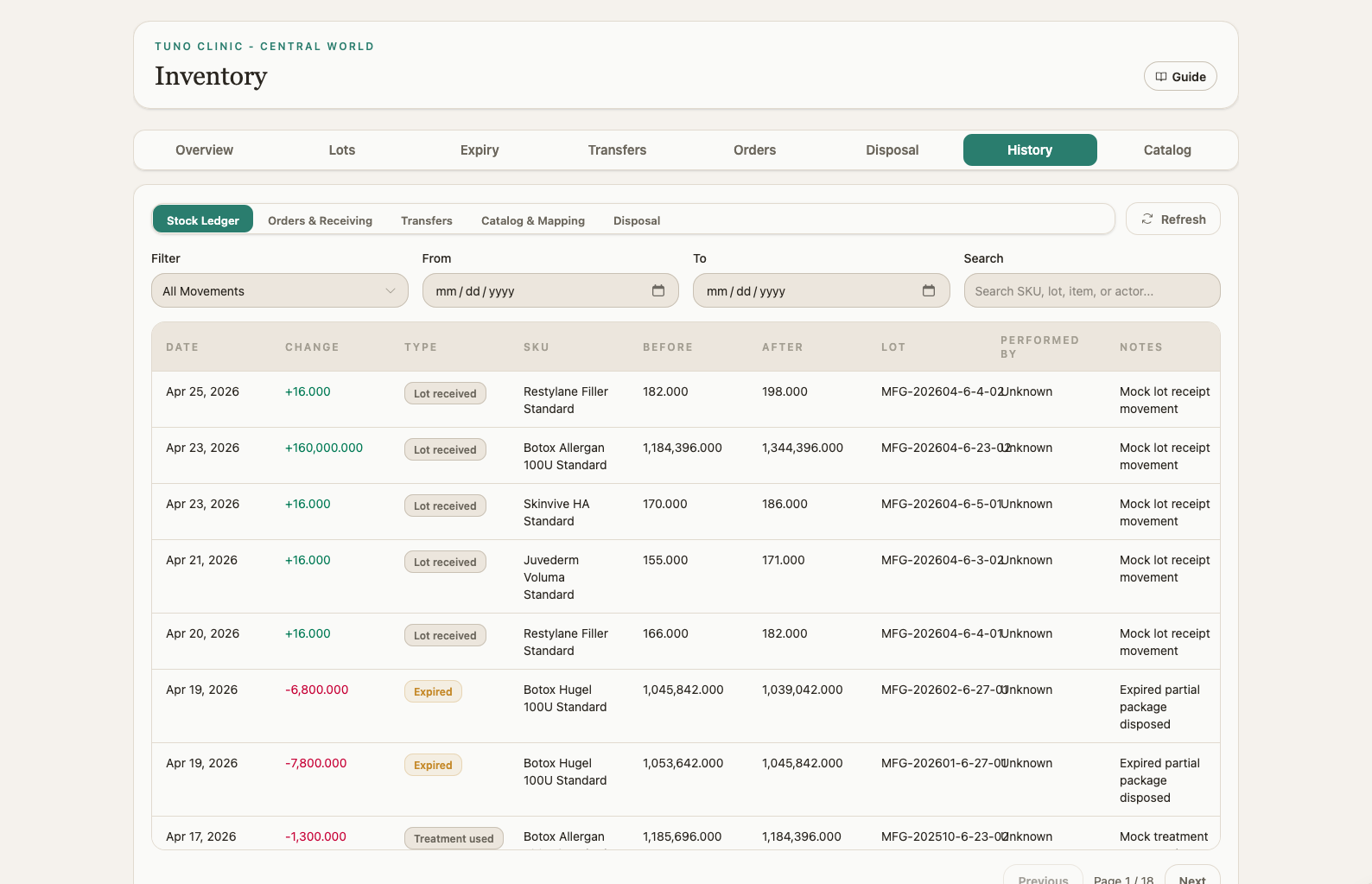The height and width of the screenshot is (884, 1372).
Task: Click Botox Allergan 100U Standard, Apr 23 row
Action: coord(565,456)
